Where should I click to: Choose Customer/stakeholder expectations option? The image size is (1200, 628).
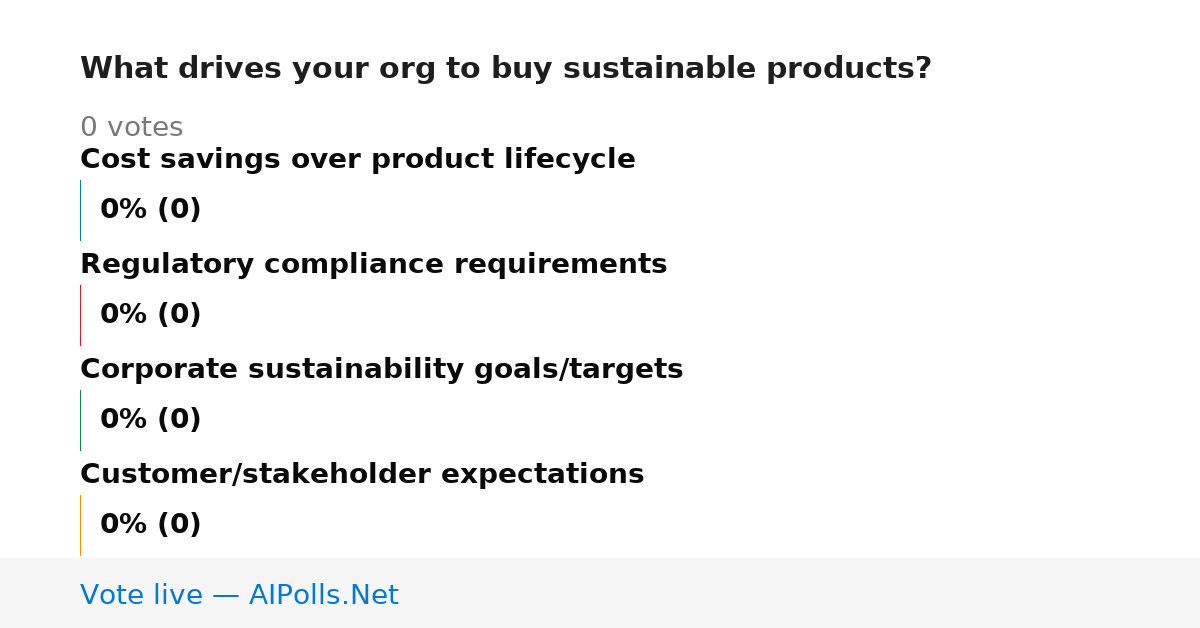coord(362,475)
